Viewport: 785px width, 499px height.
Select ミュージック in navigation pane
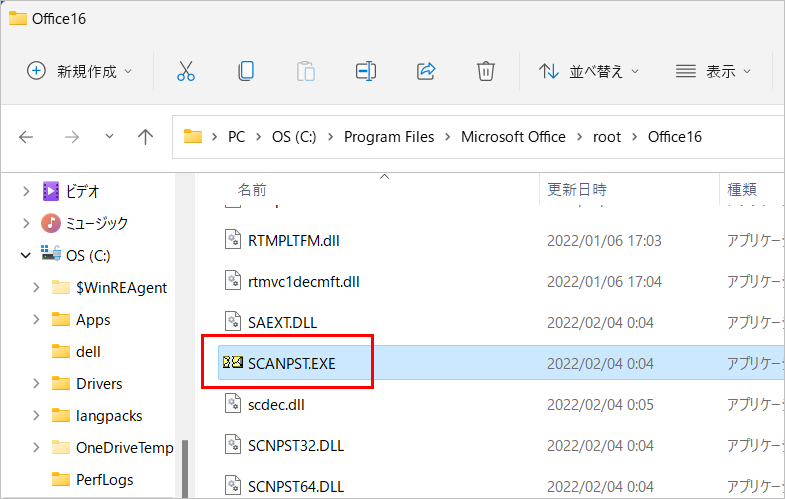97,223
